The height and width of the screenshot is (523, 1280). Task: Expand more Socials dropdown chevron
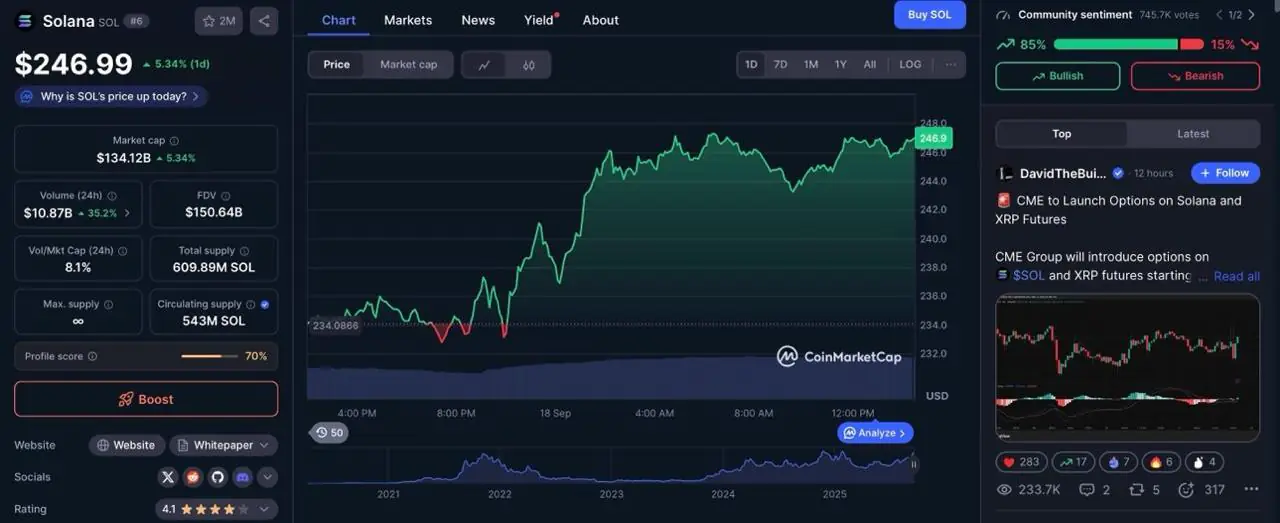[268, 477]
